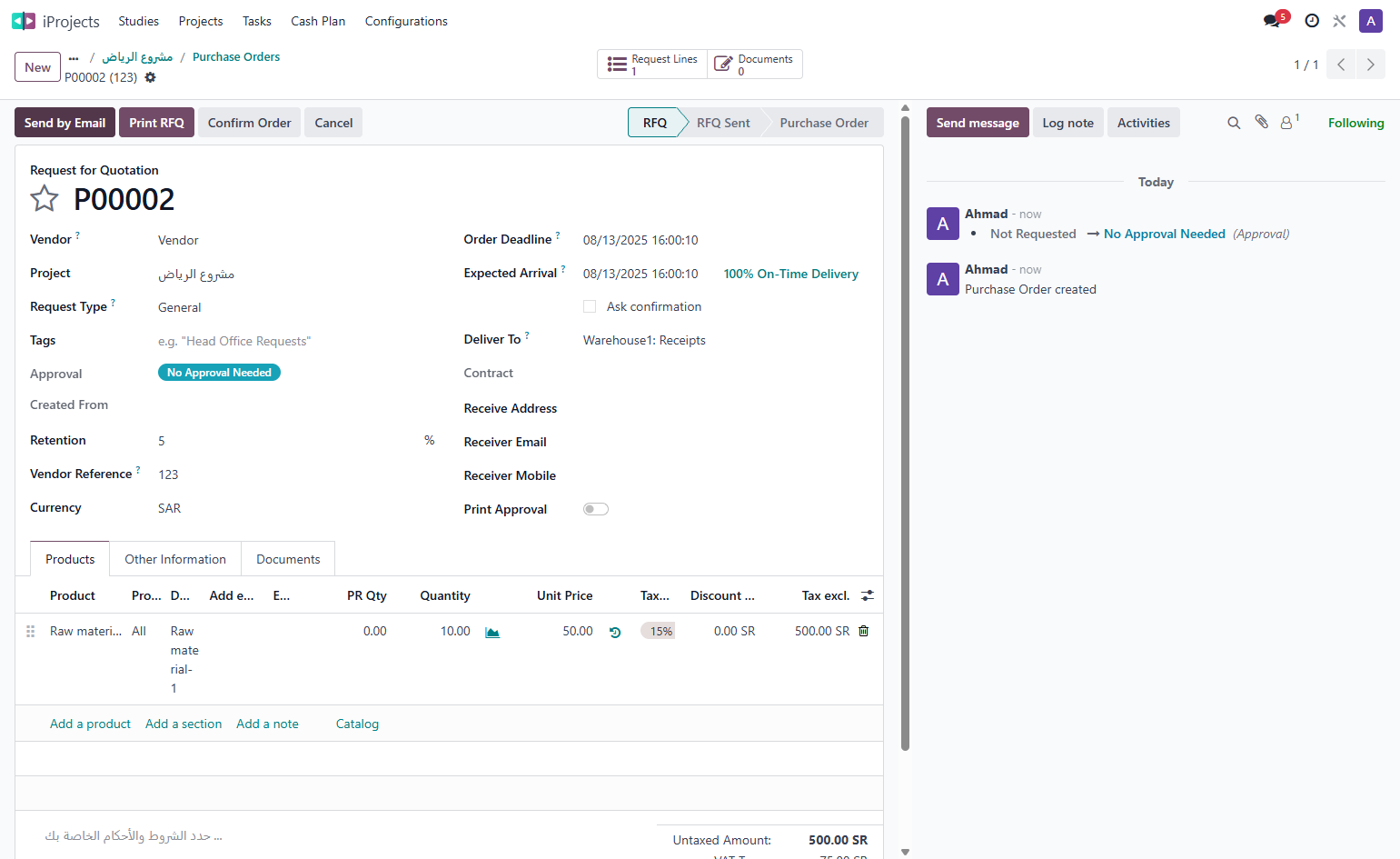Search messages in the chatter

pos(1234,123)
